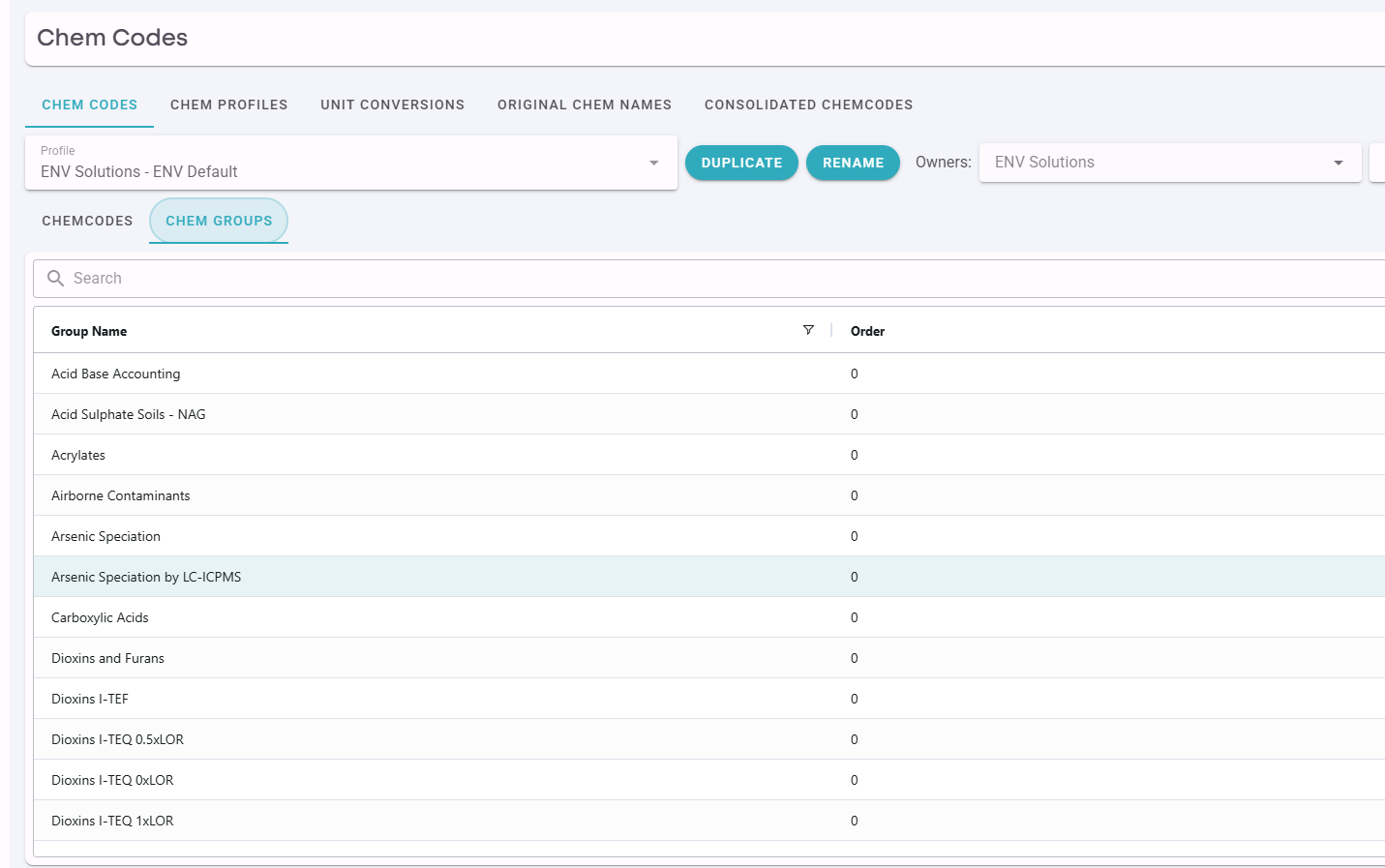1385x868 pixels.
Task: Click the Rename button
Action: pos(853,163)
